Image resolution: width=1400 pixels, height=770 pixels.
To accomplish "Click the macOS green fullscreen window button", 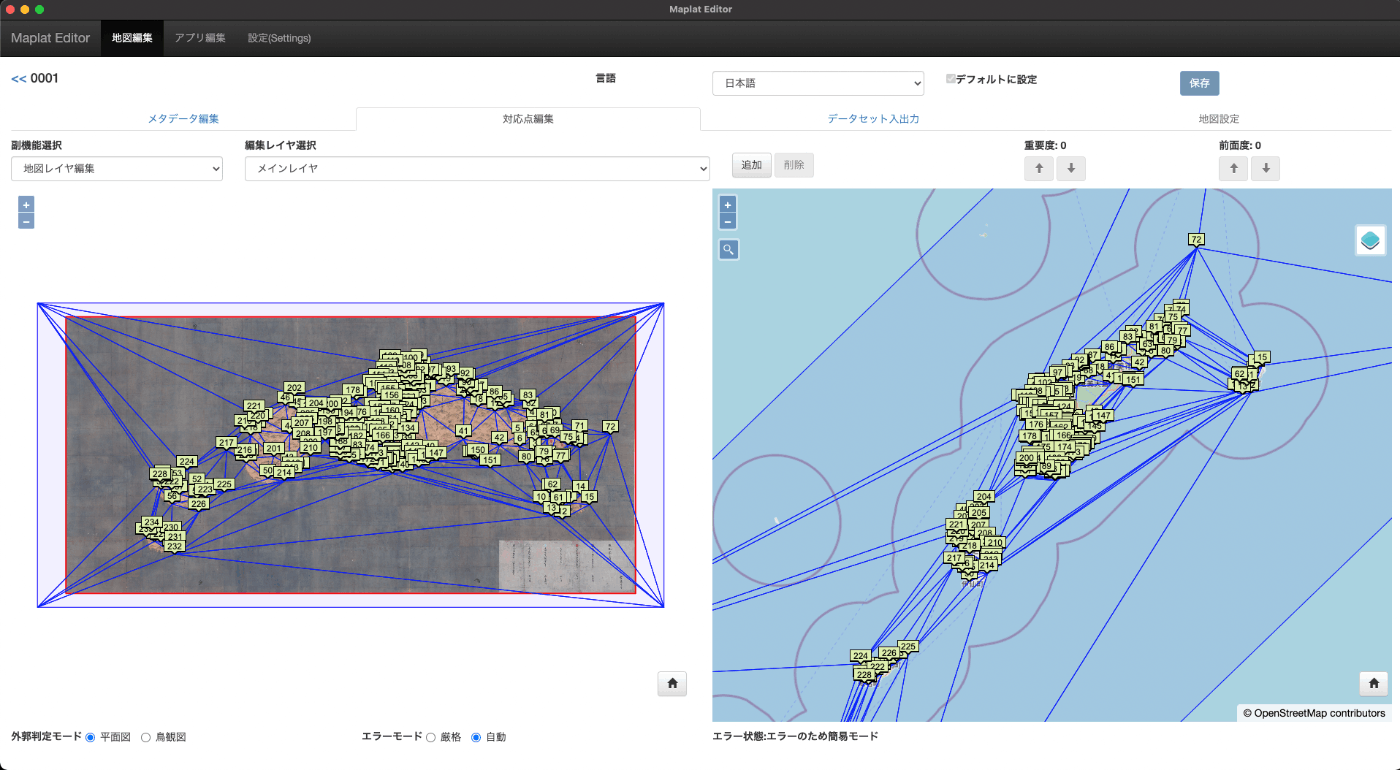I will coord(39,9).
